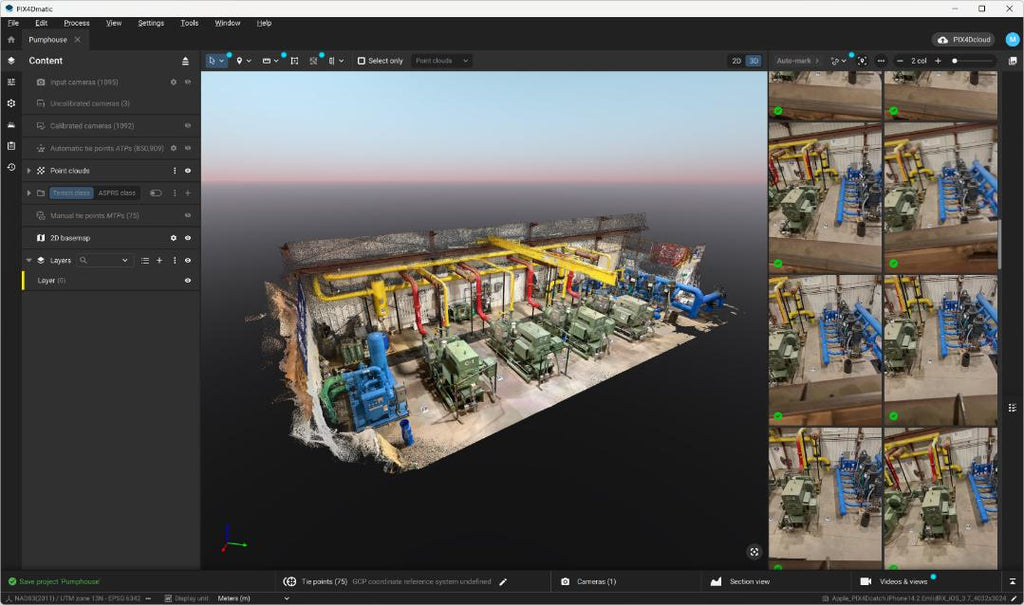Enable the Select only checkbox
Screen dimensions: 1024x605
coord(361,61)
